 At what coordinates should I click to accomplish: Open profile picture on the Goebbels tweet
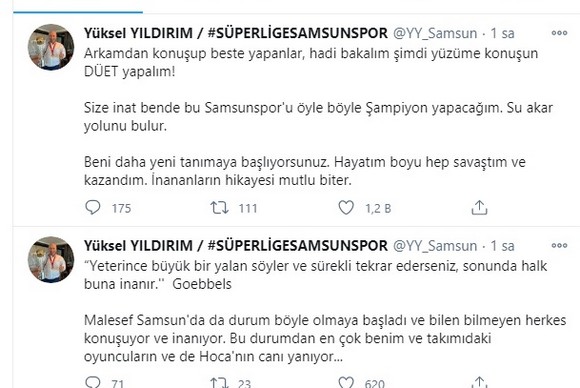pyautogui.click(x=51, y=259)
